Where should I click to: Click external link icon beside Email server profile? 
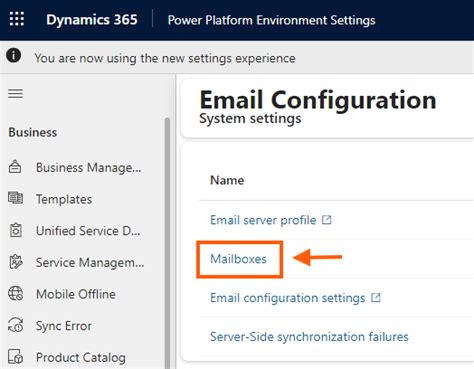[327, 220]
